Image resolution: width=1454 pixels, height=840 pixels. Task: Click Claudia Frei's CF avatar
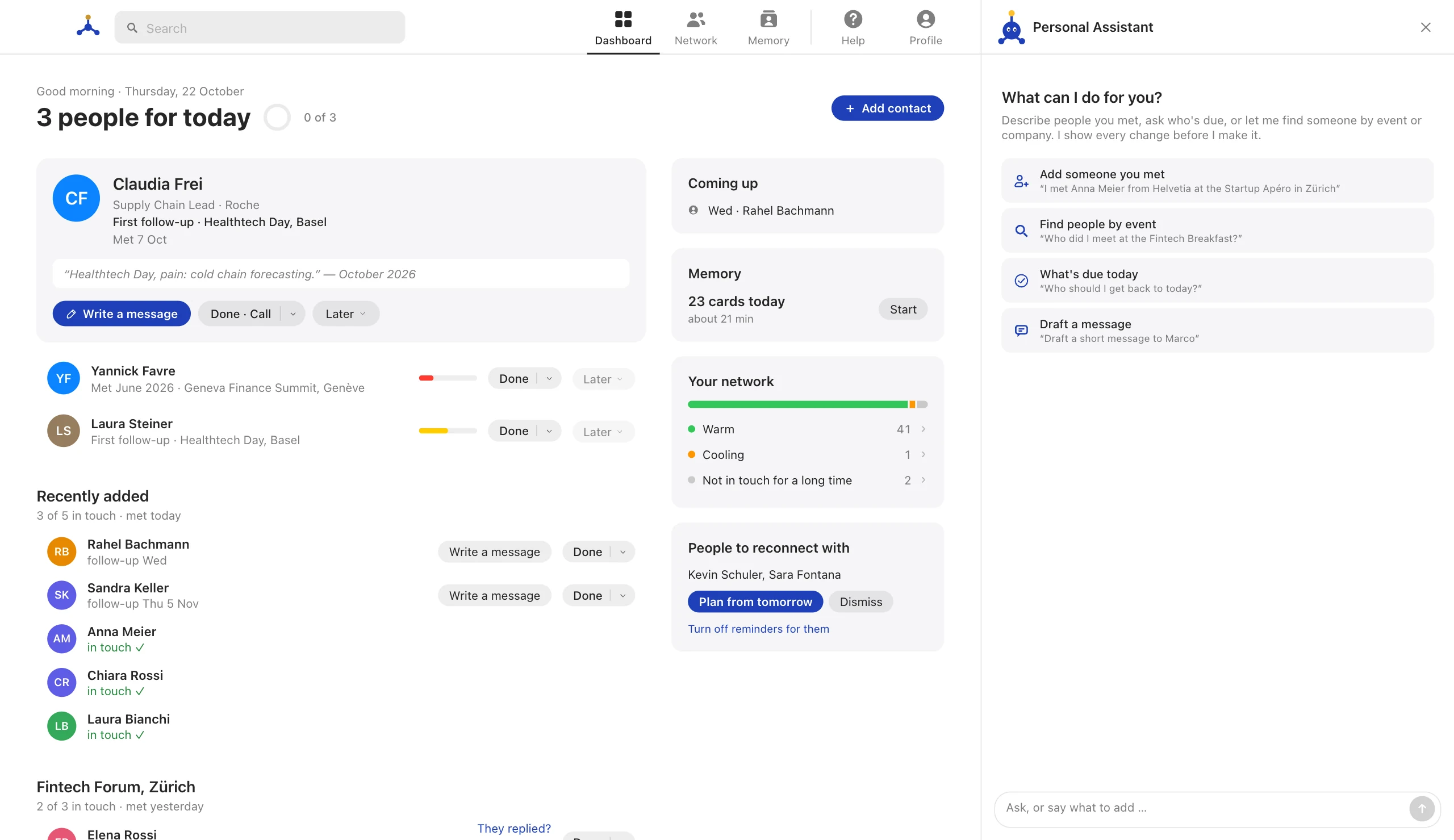(76, 198)
